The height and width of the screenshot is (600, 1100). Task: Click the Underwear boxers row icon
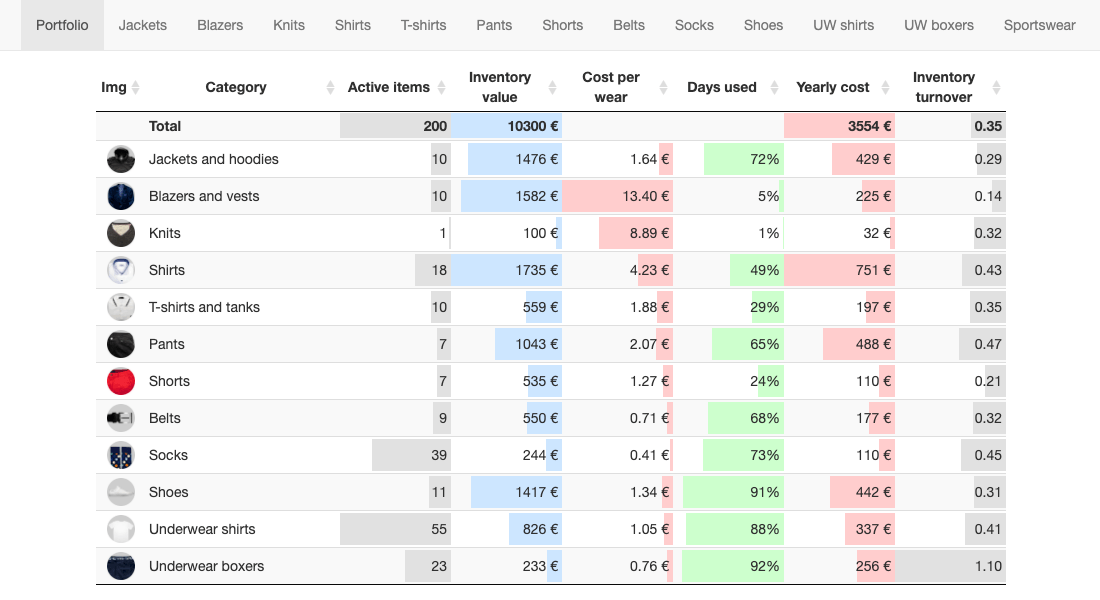[x=121, y=566]
